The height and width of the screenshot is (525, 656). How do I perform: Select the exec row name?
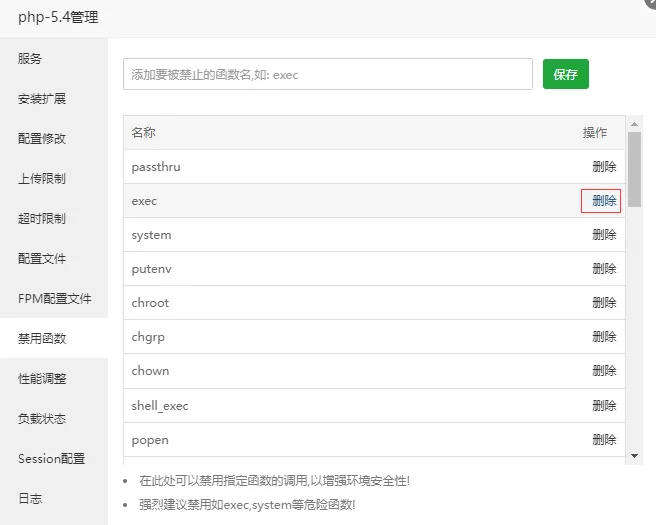pos(144,201)
